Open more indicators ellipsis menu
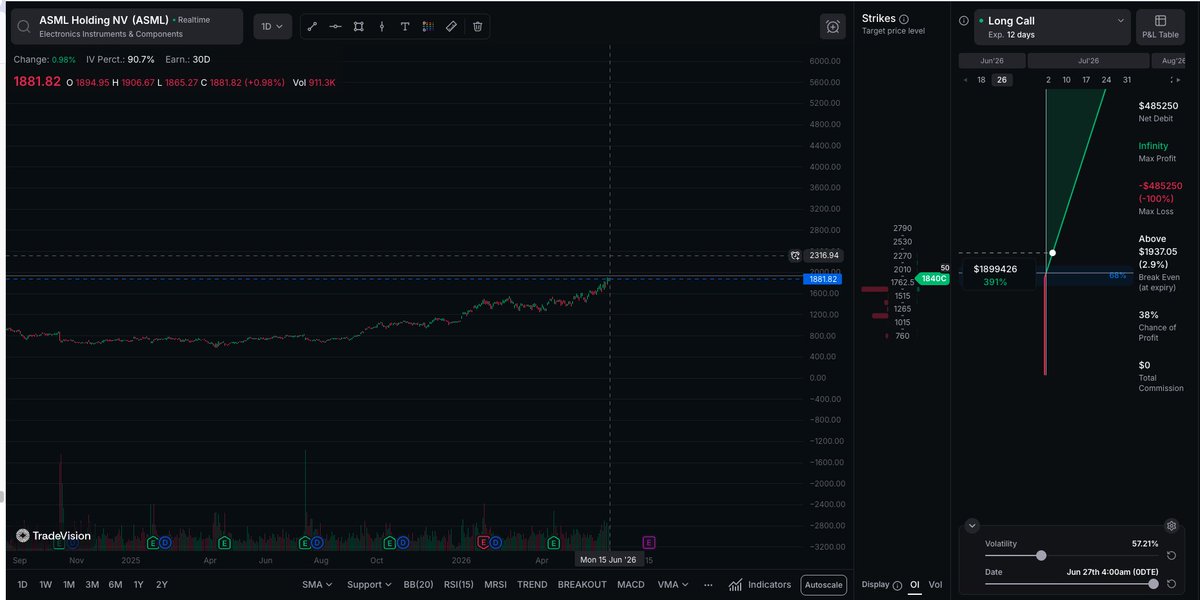Viewport: 1200px width, 600px height. tap(709, 585)
